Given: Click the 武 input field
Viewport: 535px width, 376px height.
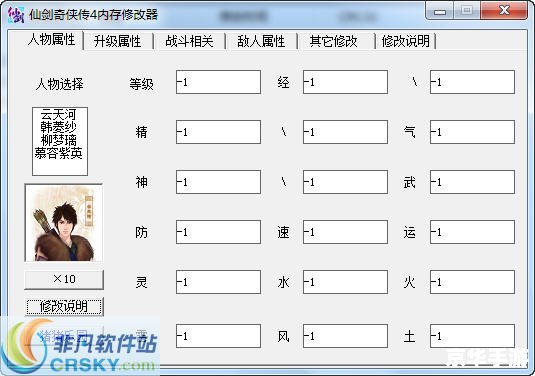Looking at the screenshot, I should (x=472, y=182).
